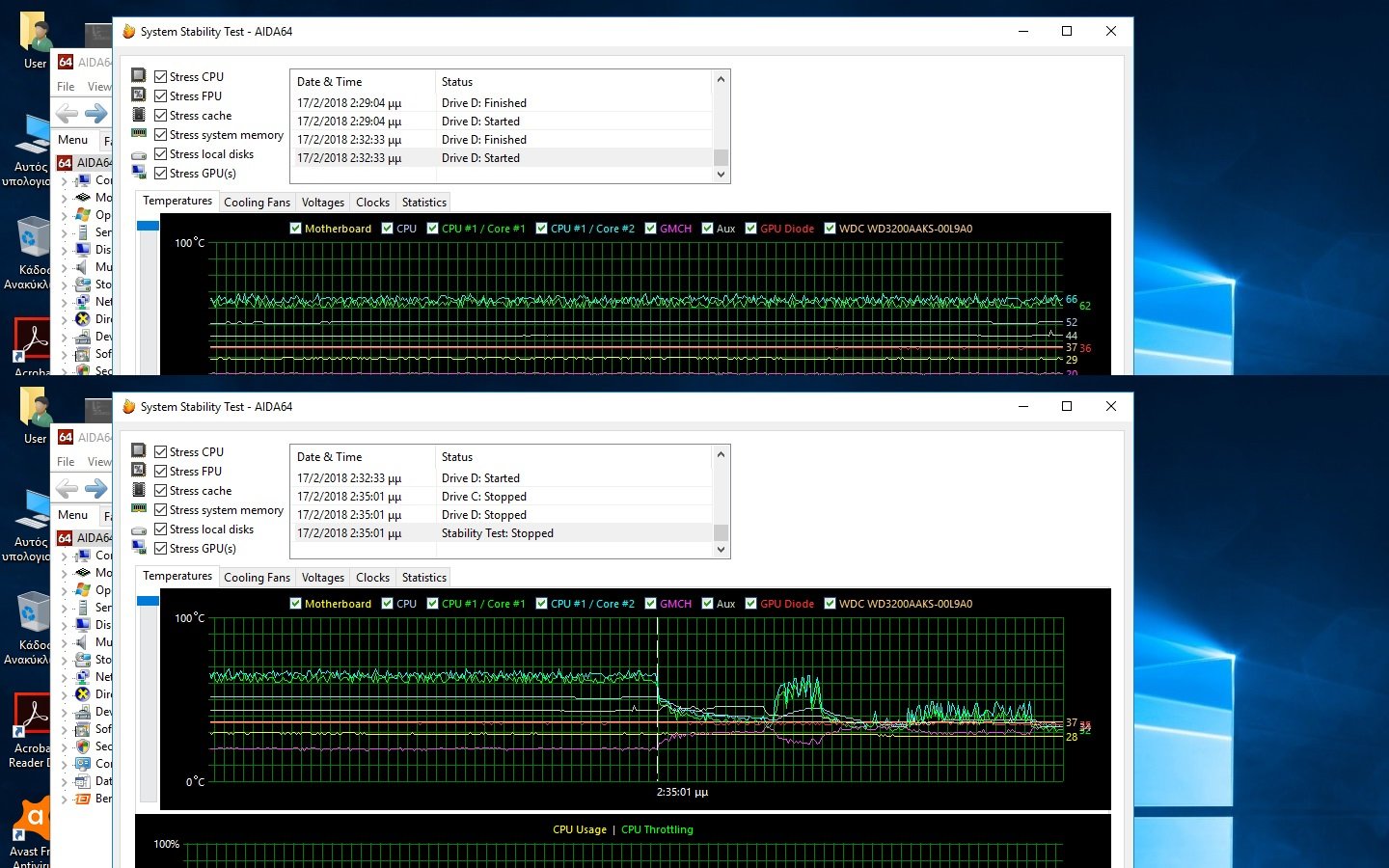Click the CPU Throttling label under lower graph
Screen dimensions: 1389x868
657,829
